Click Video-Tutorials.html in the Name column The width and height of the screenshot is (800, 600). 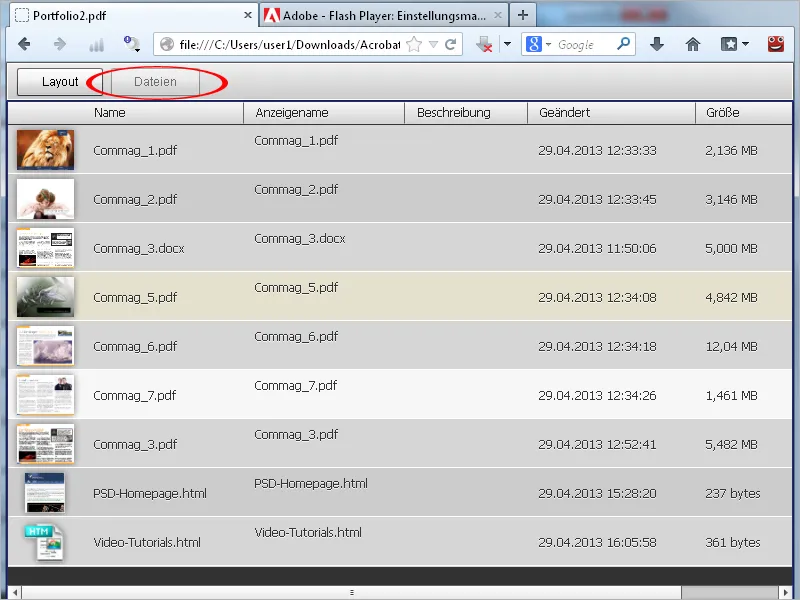point(147,542)
